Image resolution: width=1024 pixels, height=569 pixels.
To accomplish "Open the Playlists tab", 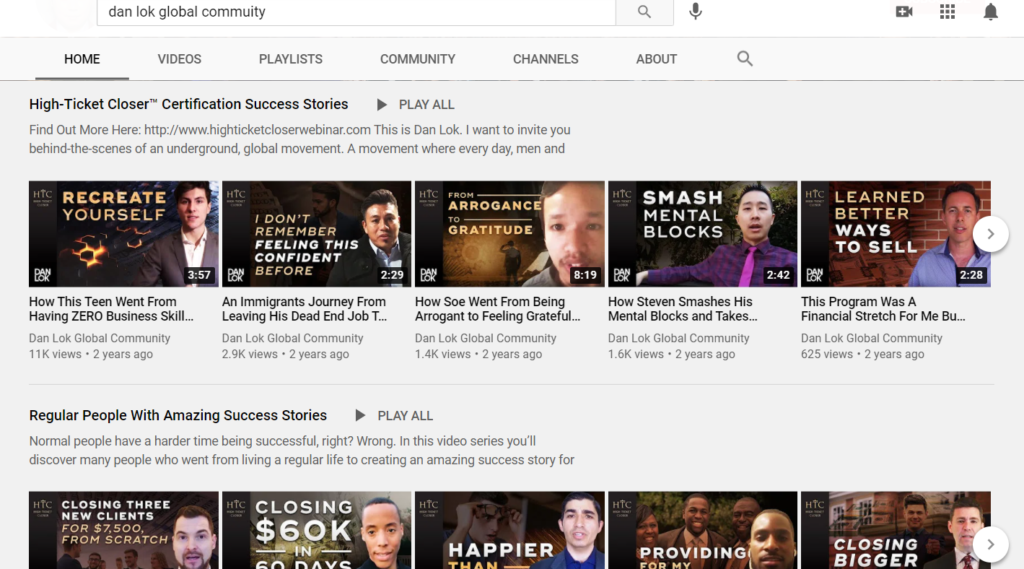I will coord(291,59).
